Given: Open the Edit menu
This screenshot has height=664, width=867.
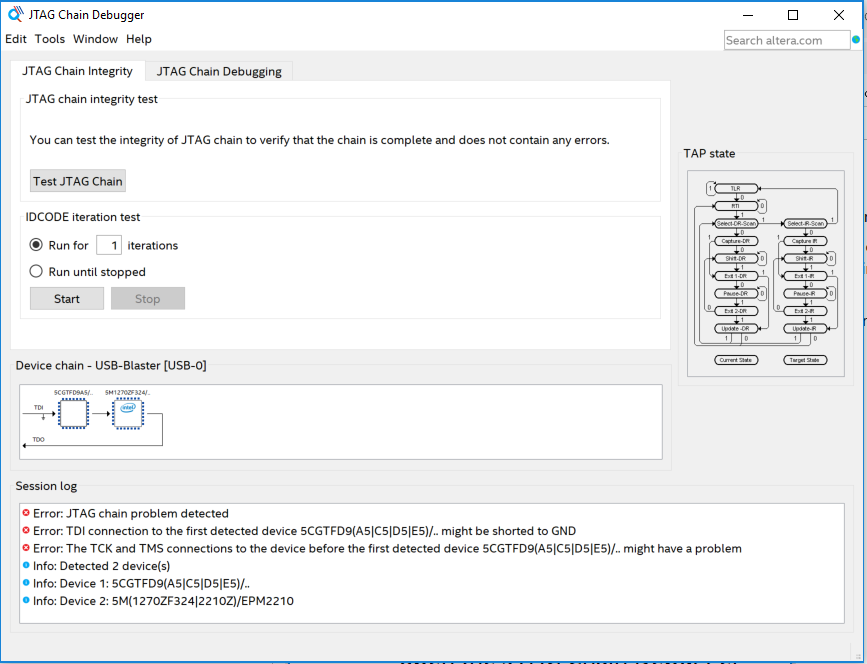Looking at the screenshot, I should pyautogui.click(x=15, y=39).
